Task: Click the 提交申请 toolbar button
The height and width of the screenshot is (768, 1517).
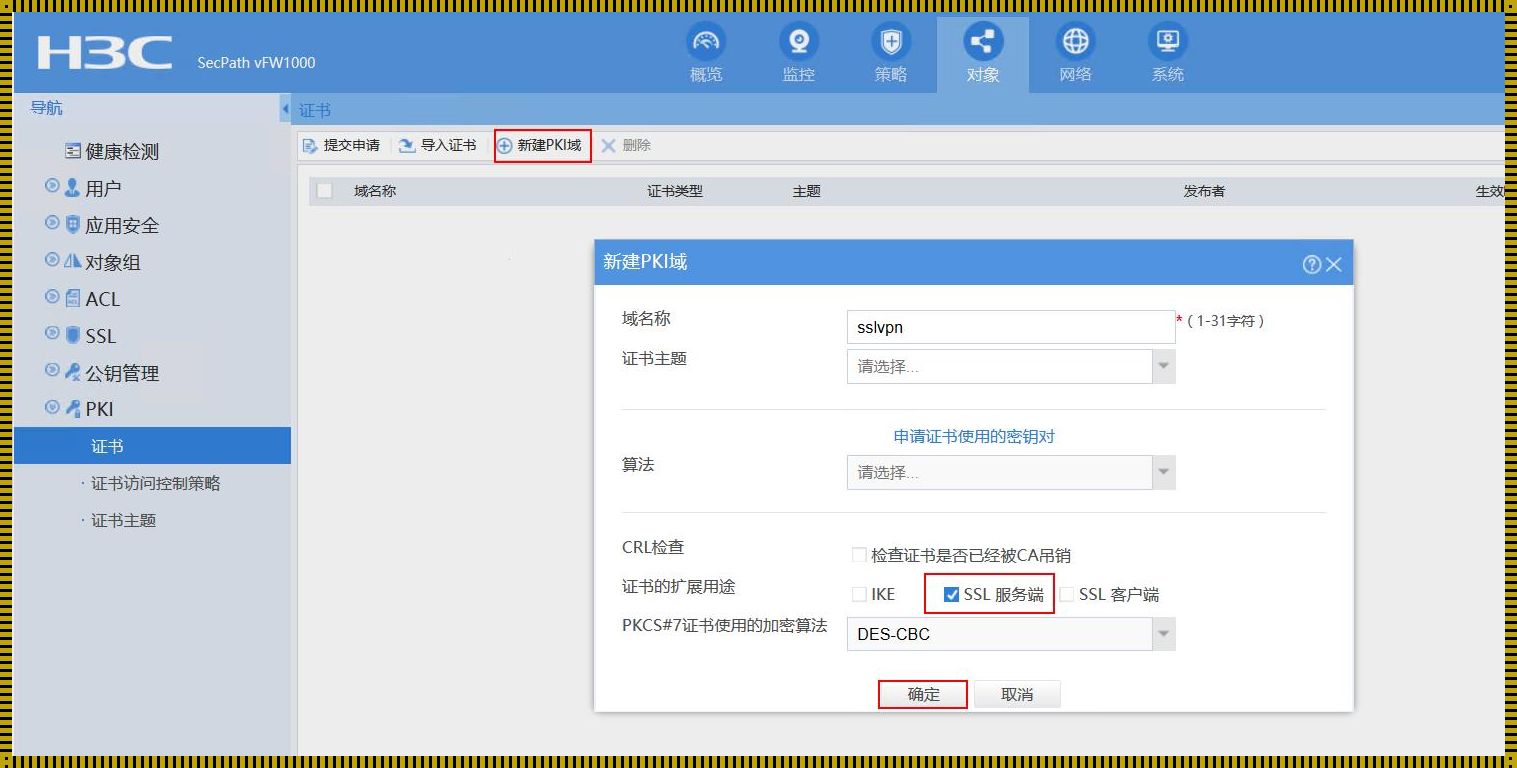Action: pyautogui.click(x=342, y=145)
